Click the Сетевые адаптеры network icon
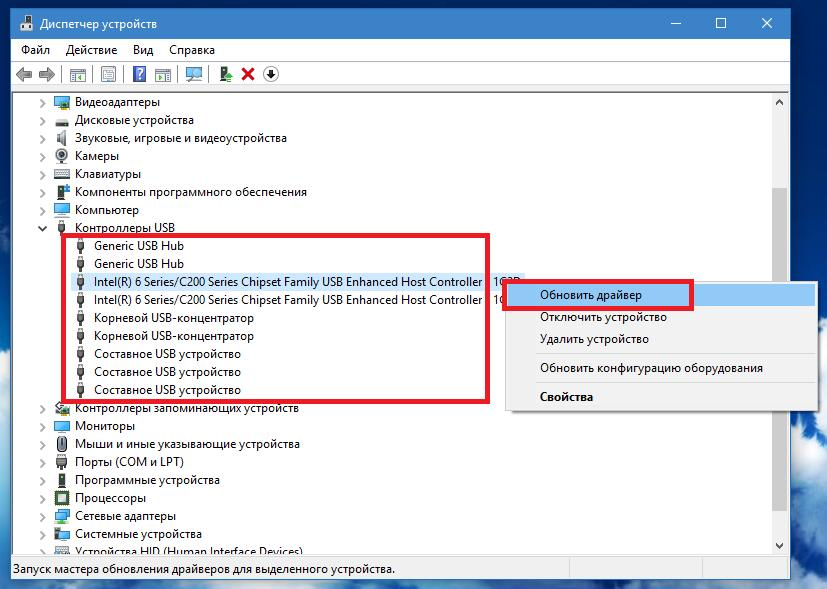 click(62, 516)
